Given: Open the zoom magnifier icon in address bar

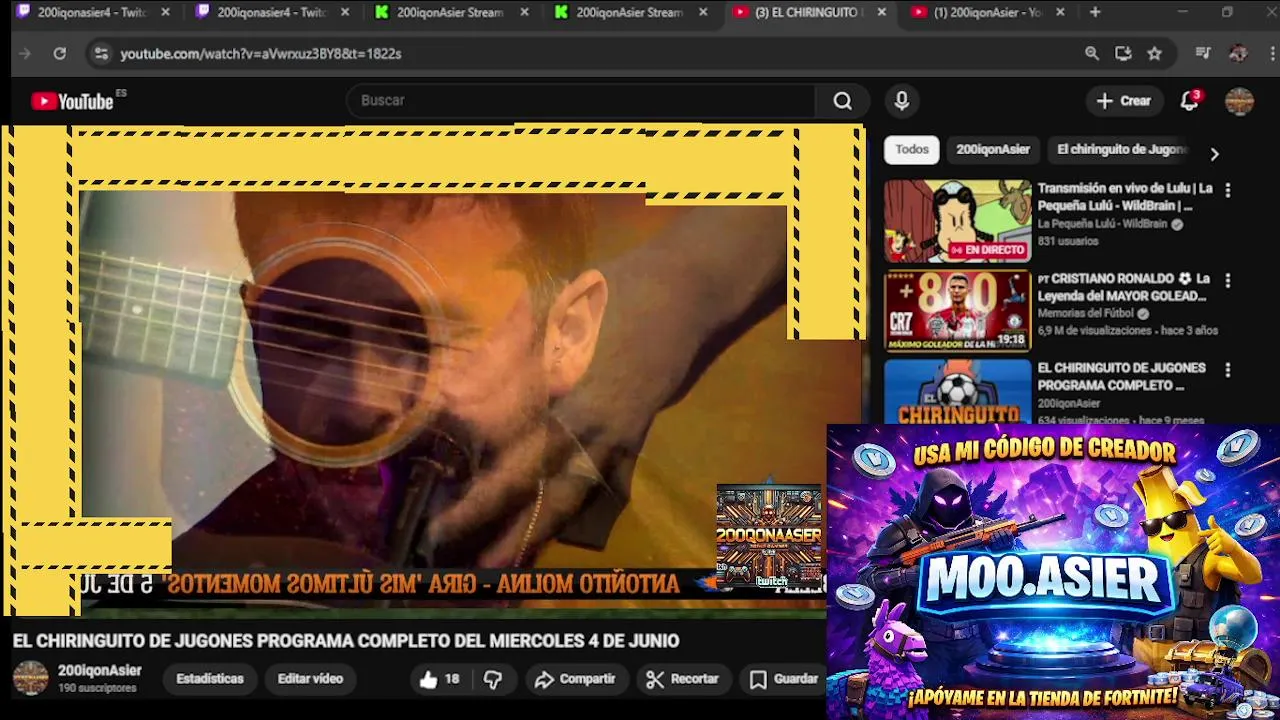Looking at the screenshot, I should [1092, 54].
